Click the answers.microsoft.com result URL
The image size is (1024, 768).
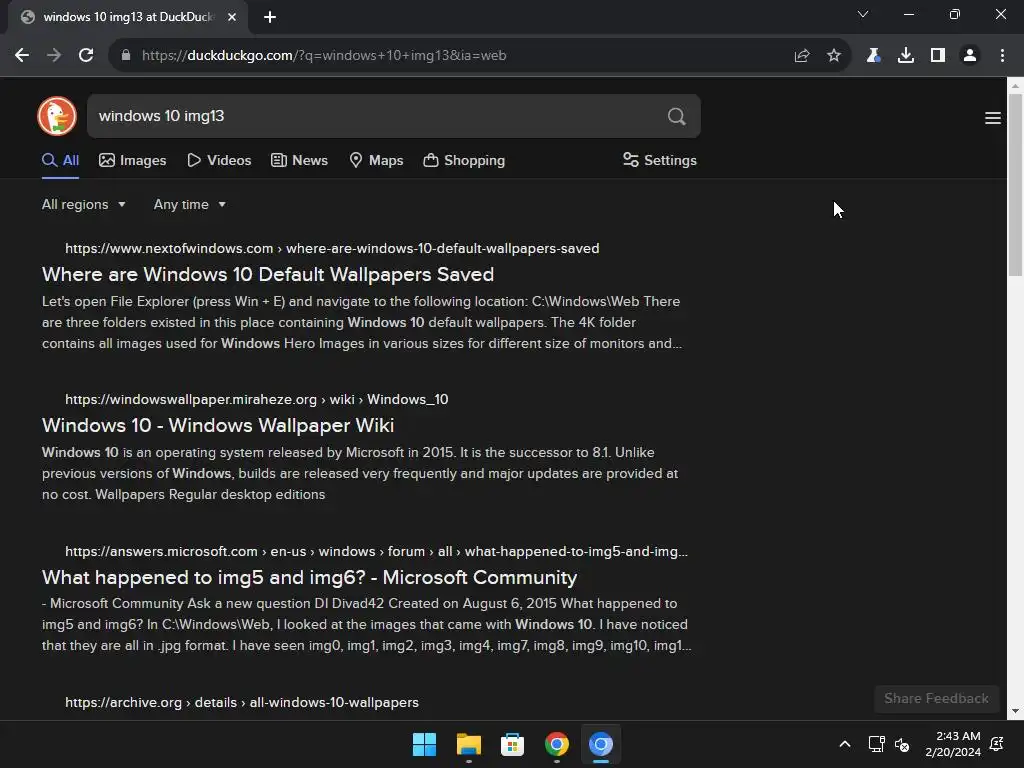click(376, 552)
